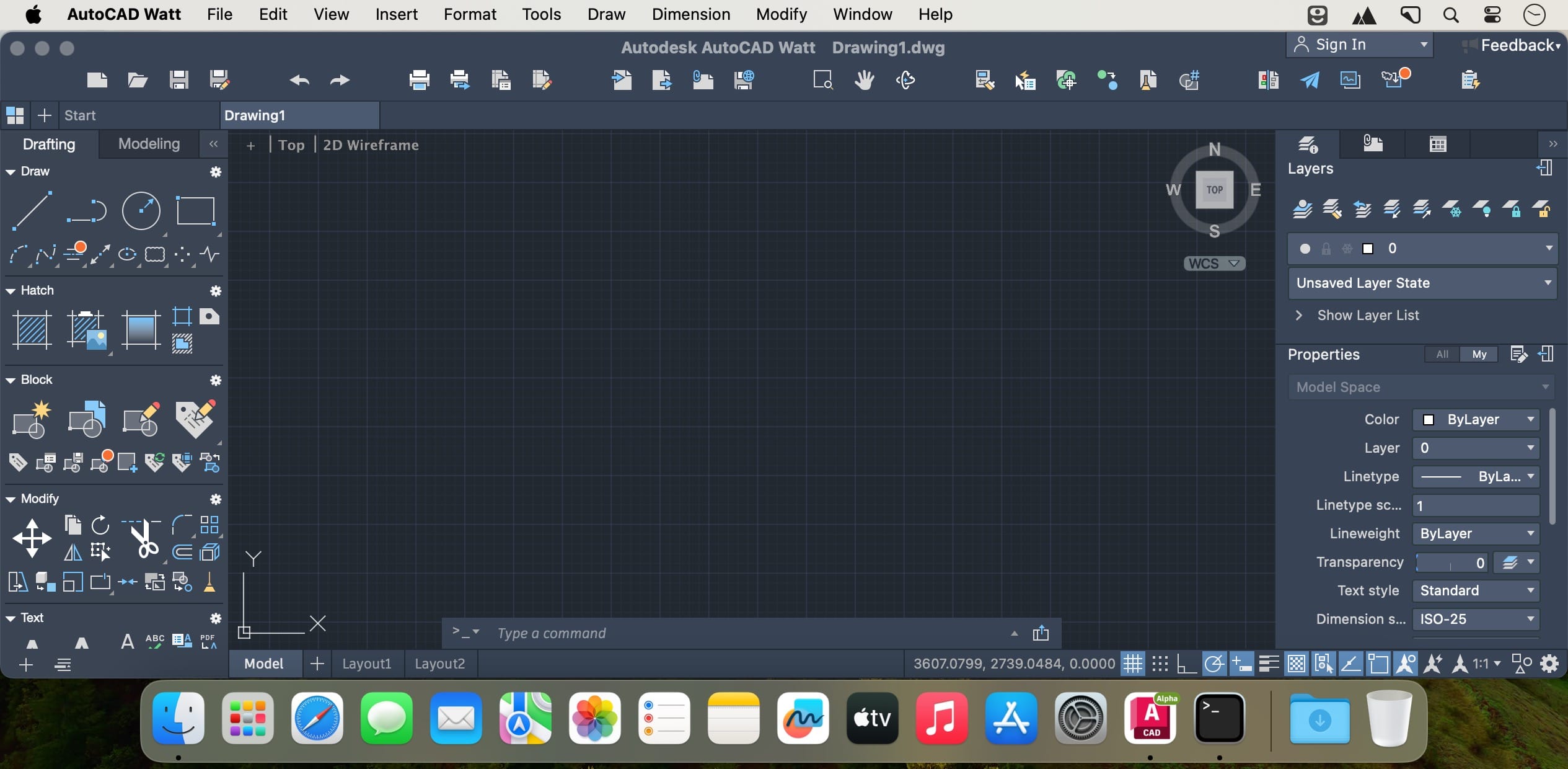Toggle layer 0 on/off dot
Viewport: 1568px width, 769px height.
[1305, 249]
